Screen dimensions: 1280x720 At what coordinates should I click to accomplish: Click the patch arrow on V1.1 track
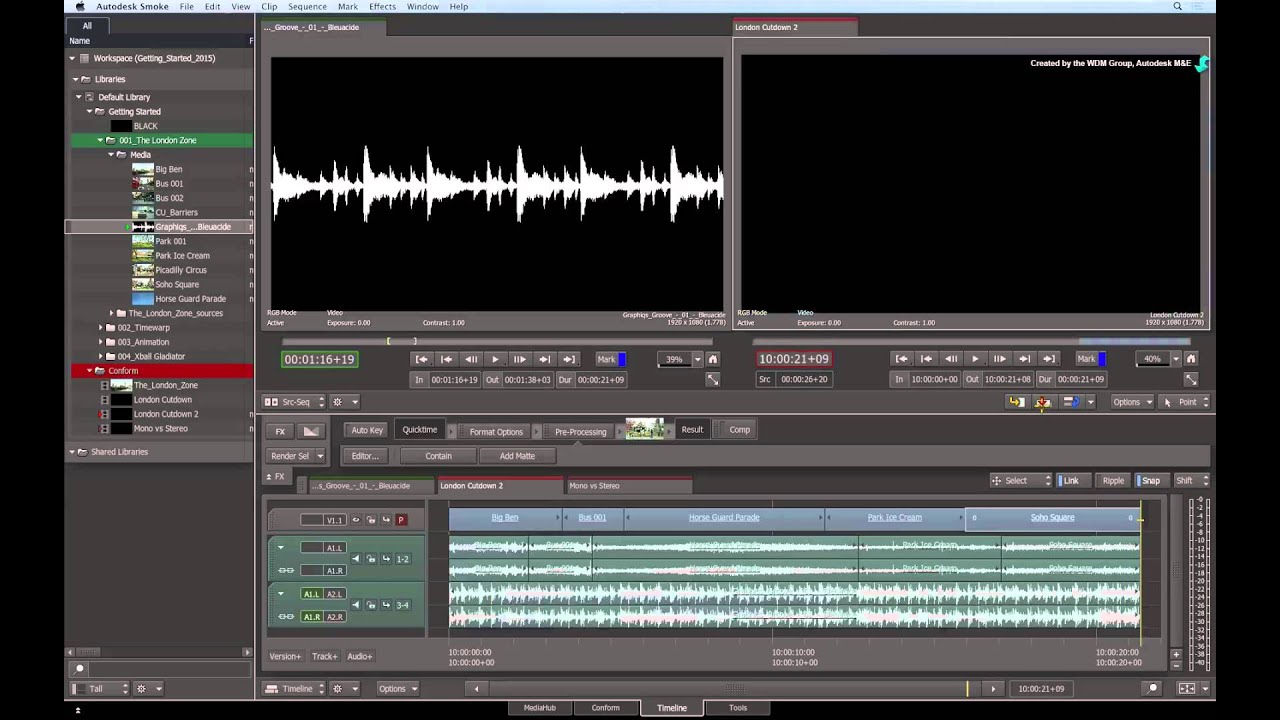[x=386, y=520]
